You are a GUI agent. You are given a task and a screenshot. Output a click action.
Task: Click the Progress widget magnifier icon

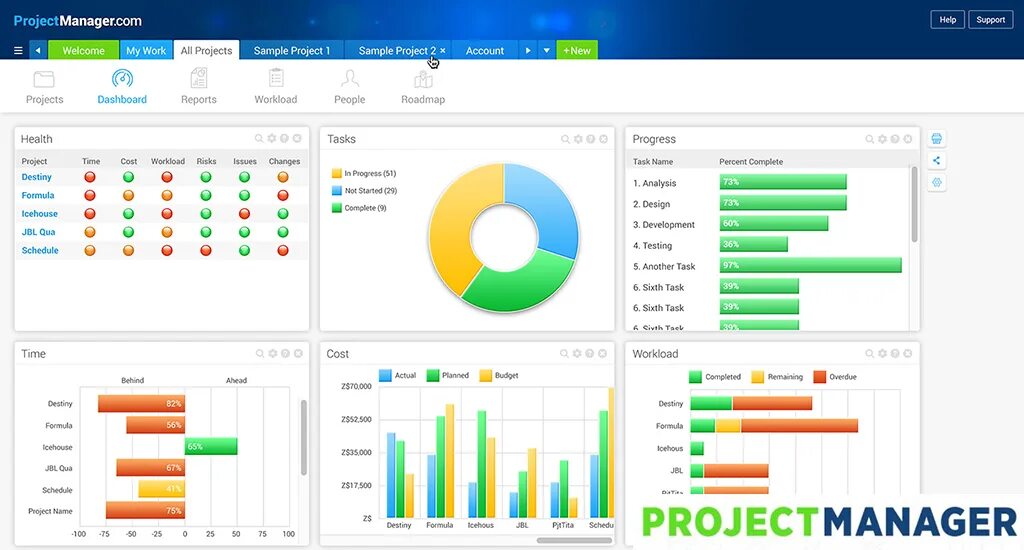pyautogui.click(x=870, y=139)
